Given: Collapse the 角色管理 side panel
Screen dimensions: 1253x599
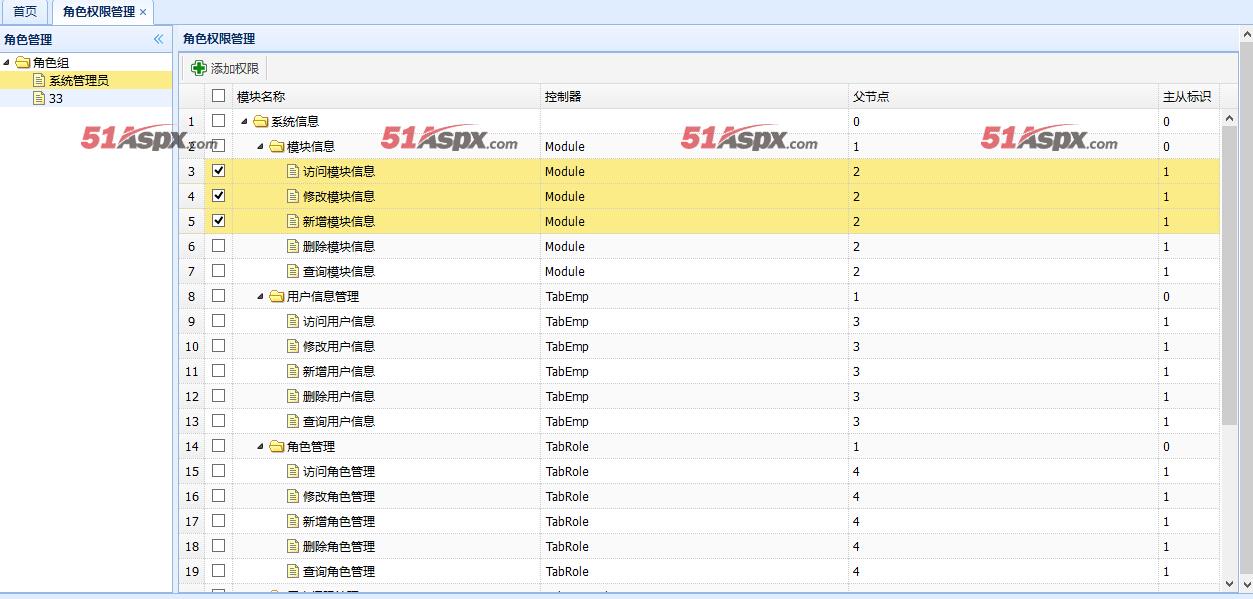Looking at the screenshot, I should pyautogui.click(x=158, y=39).
